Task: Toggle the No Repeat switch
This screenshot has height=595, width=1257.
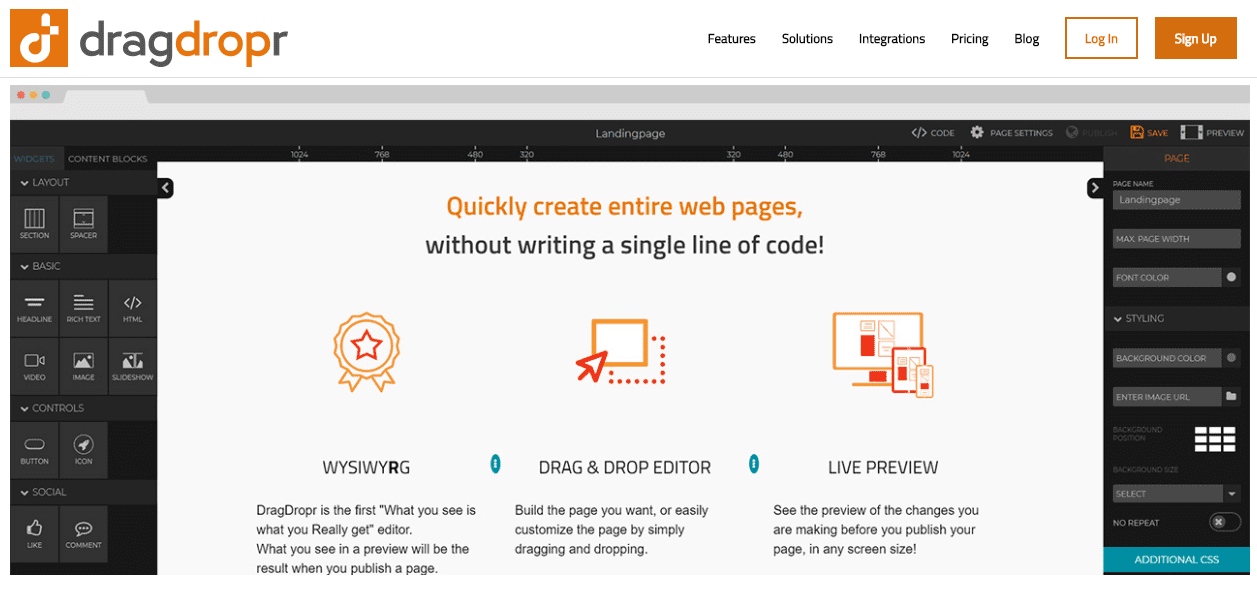Action: (1223, 522)
